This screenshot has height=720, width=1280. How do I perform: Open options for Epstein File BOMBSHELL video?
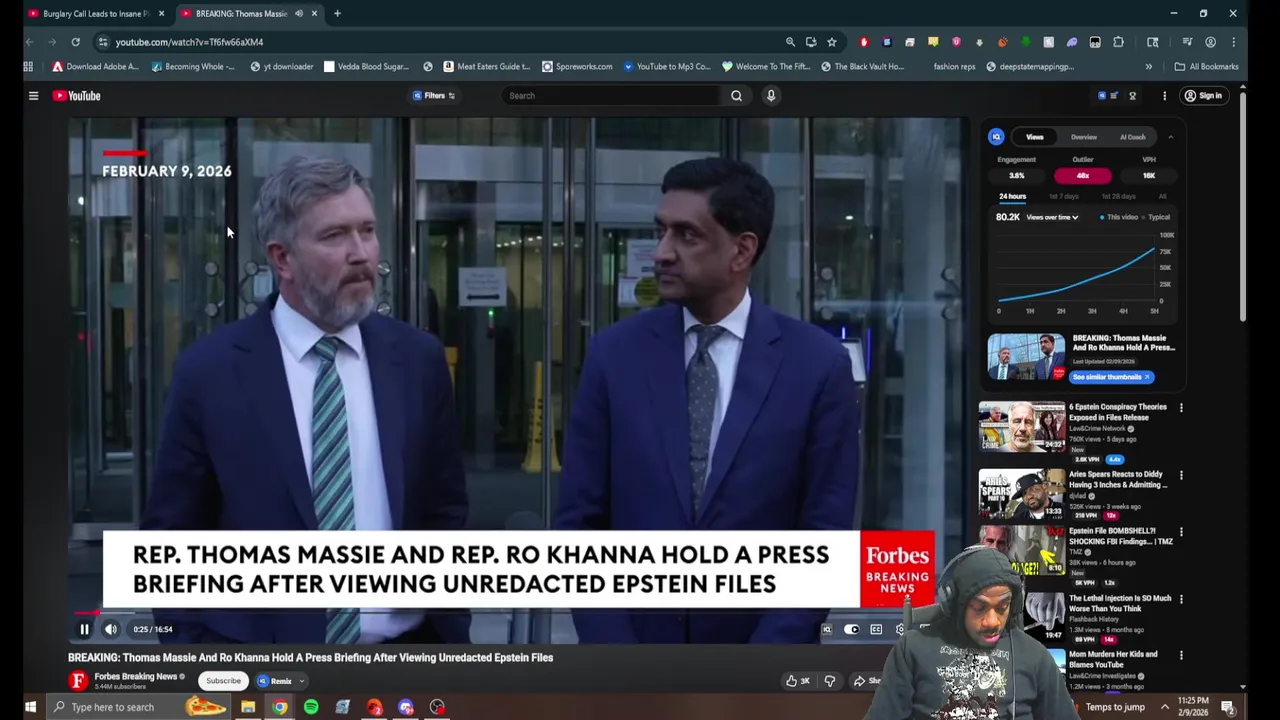1181,532
